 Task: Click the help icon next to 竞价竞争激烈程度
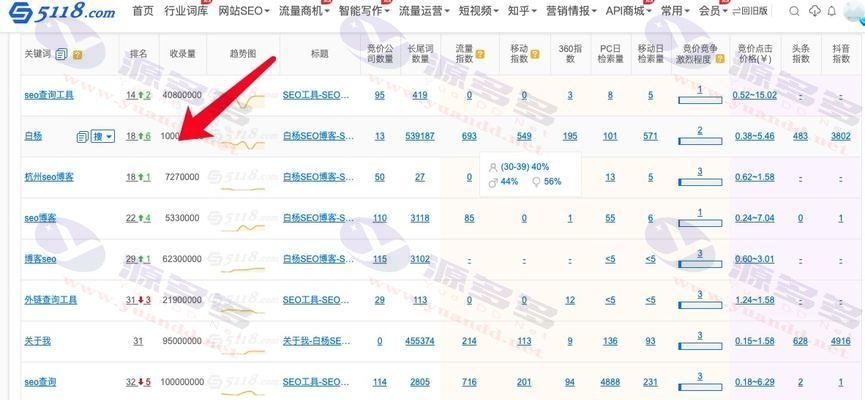click(x=719, y=59)
